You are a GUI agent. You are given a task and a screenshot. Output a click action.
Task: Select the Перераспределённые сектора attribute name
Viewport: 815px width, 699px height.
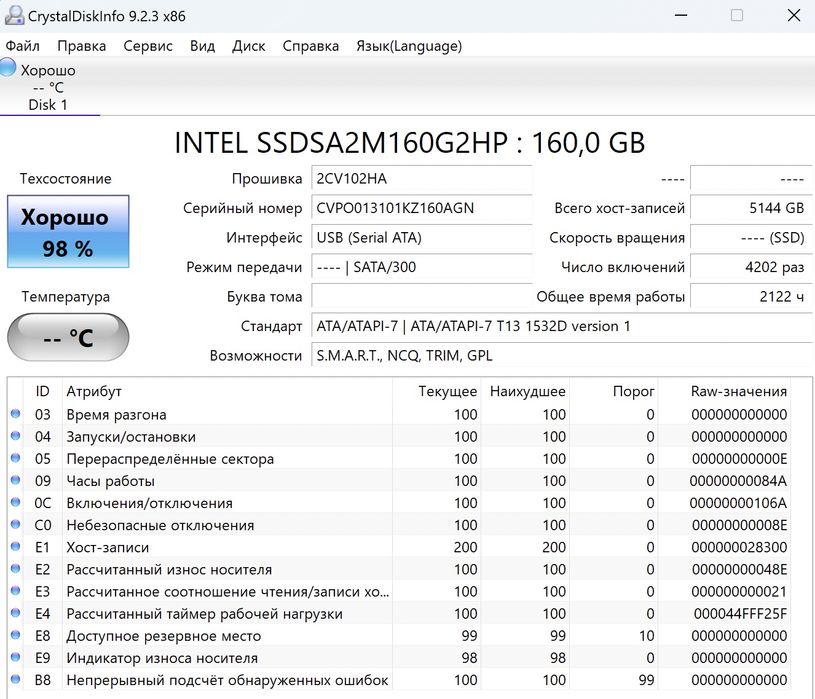170,459
